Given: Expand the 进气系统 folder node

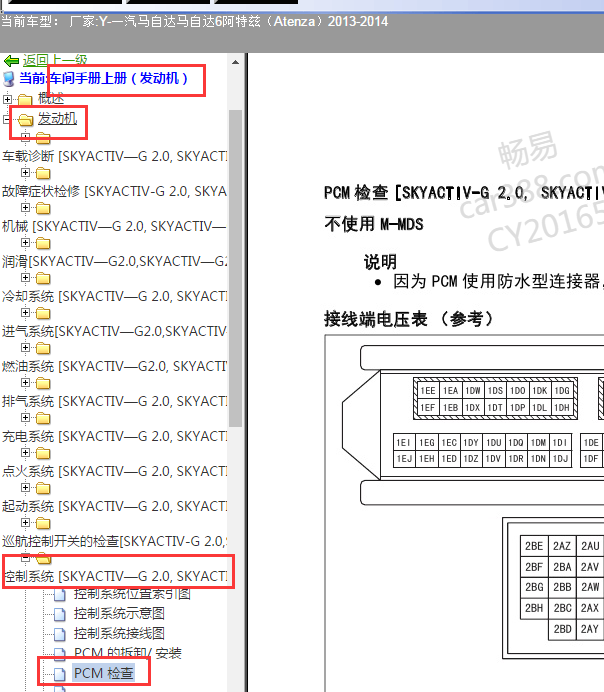Looking at the screenshot, I should tap(26, 312).
